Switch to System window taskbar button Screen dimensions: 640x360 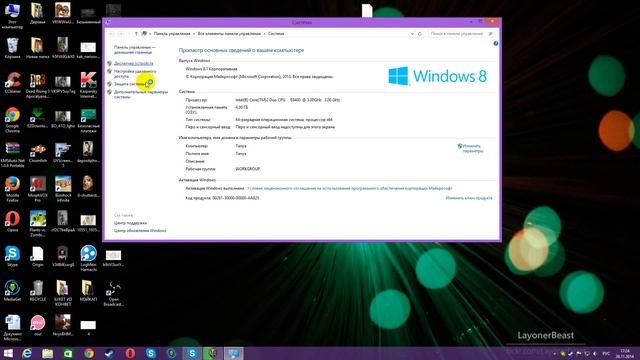click(233, 353)
